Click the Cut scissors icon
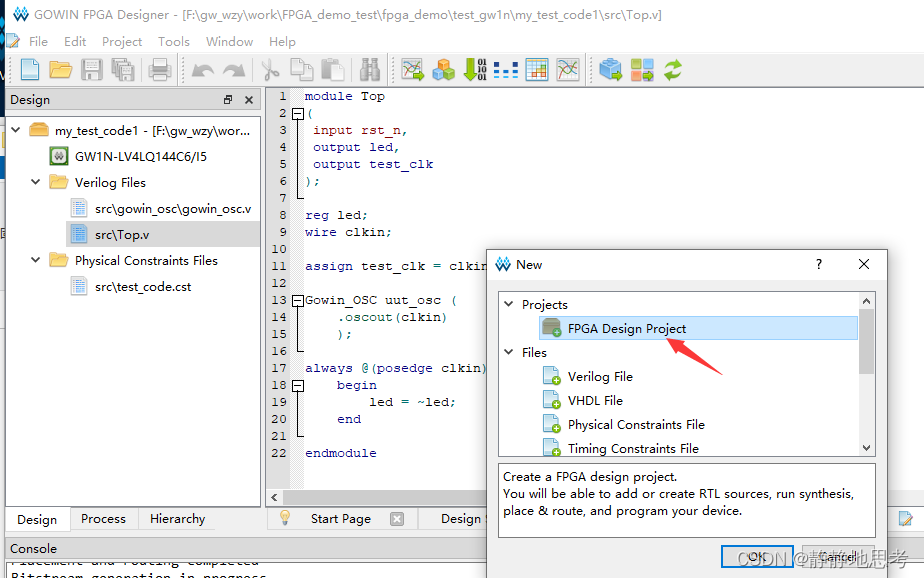This screenshot has height=578, width=924. click(x=270, y=70)
